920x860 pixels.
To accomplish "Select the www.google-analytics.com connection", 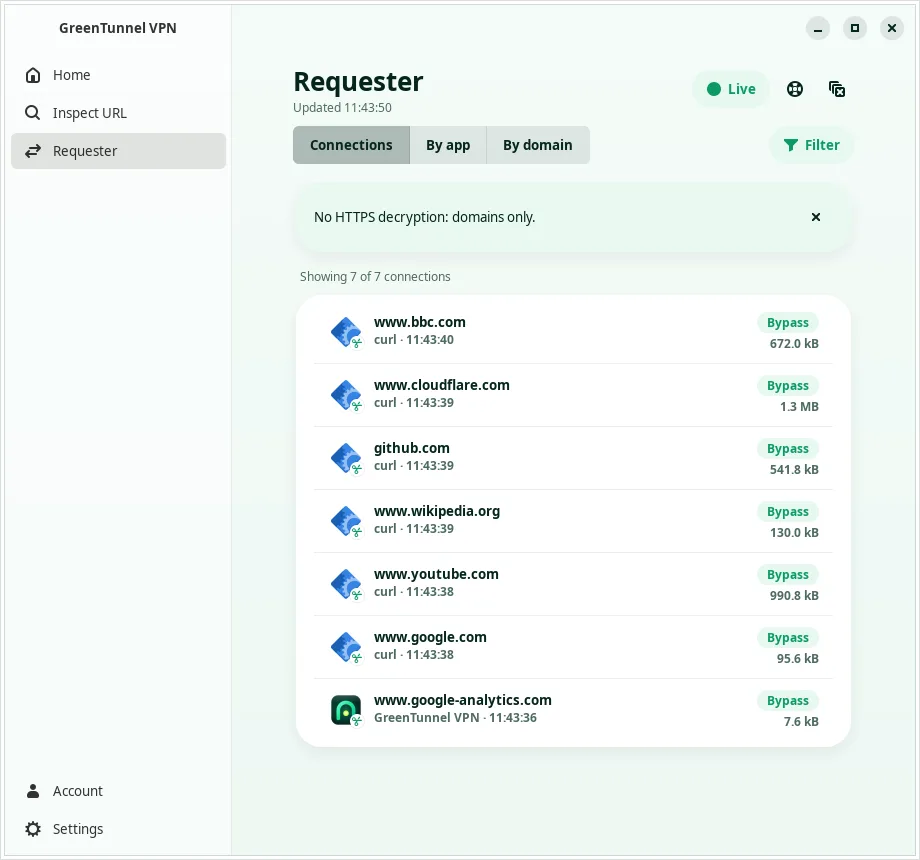I will (x=573, y=710).
